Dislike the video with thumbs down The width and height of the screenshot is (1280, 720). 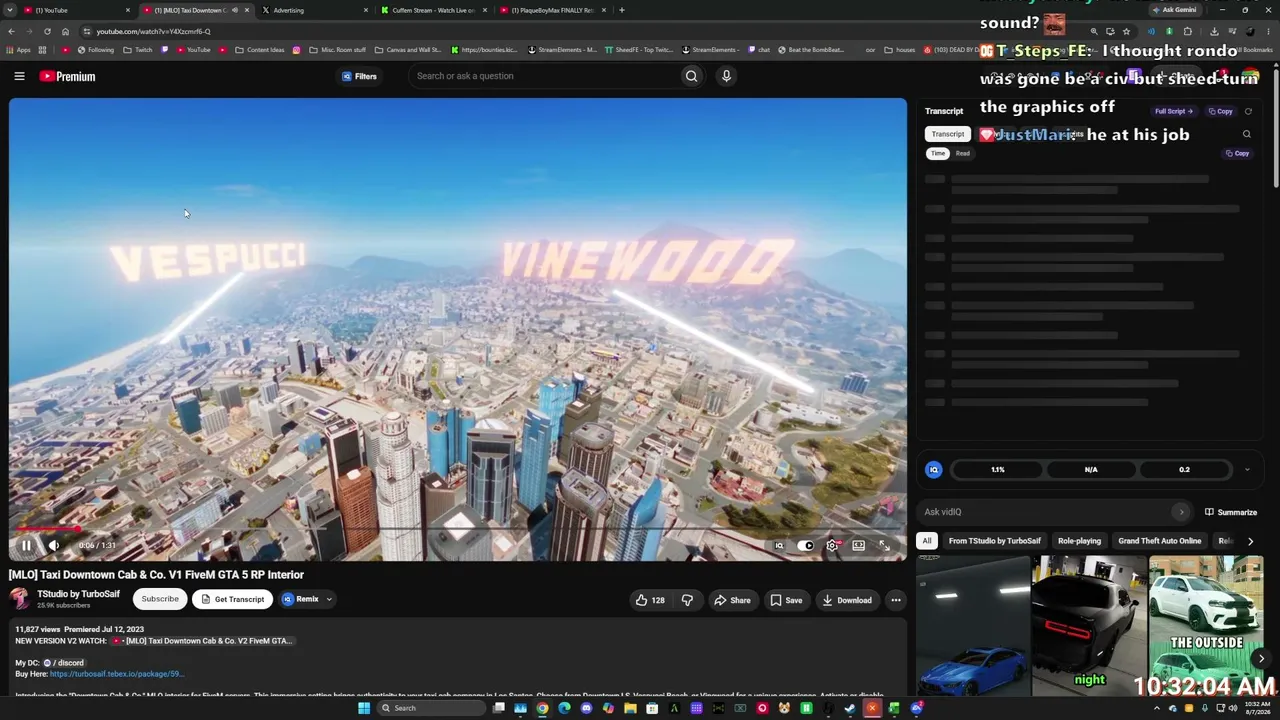pos(687,600)
